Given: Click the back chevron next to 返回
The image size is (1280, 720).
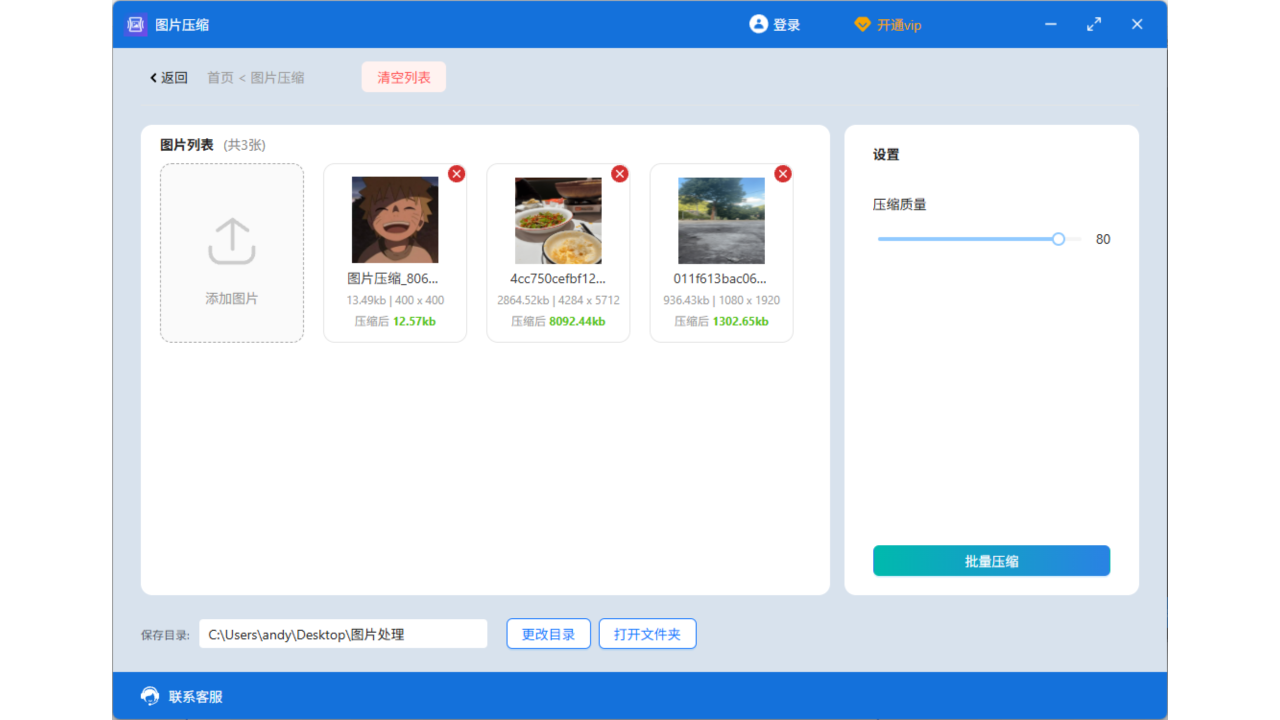Looking at the screenshot, I should pos(151,77).
